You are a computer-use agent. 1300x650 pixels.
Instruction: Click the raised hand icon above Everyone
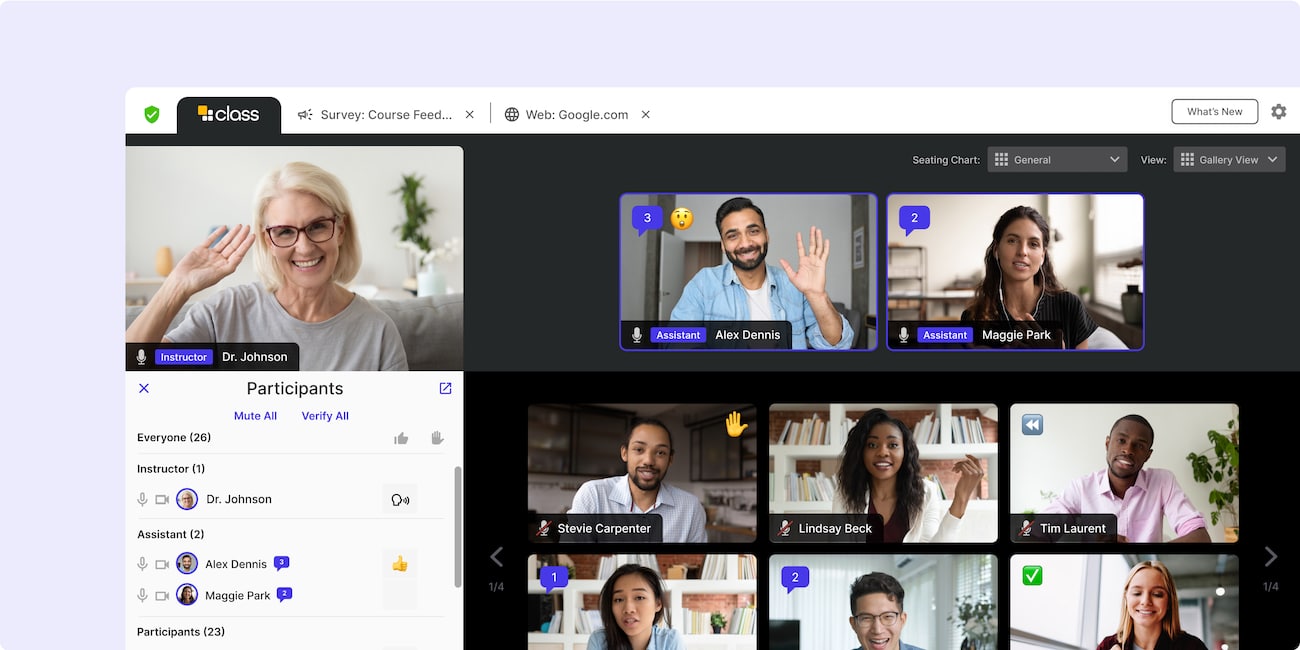[x=436, y=437]
